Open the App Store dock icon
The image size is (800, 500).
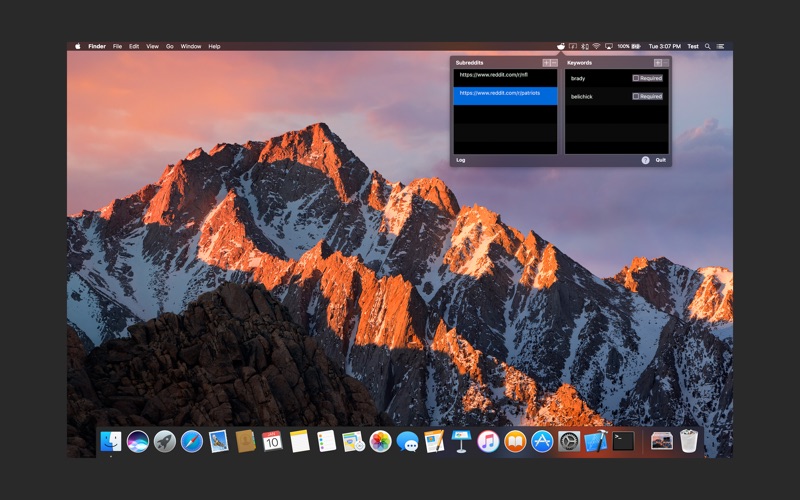coord(542,441)
